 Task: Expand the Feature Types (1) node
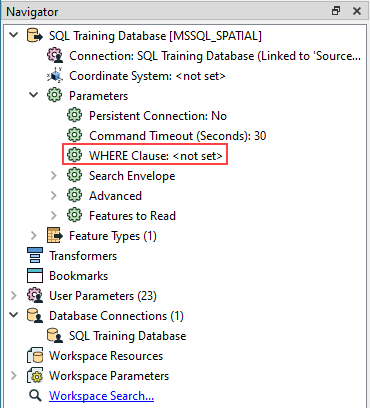coord(34,235)
